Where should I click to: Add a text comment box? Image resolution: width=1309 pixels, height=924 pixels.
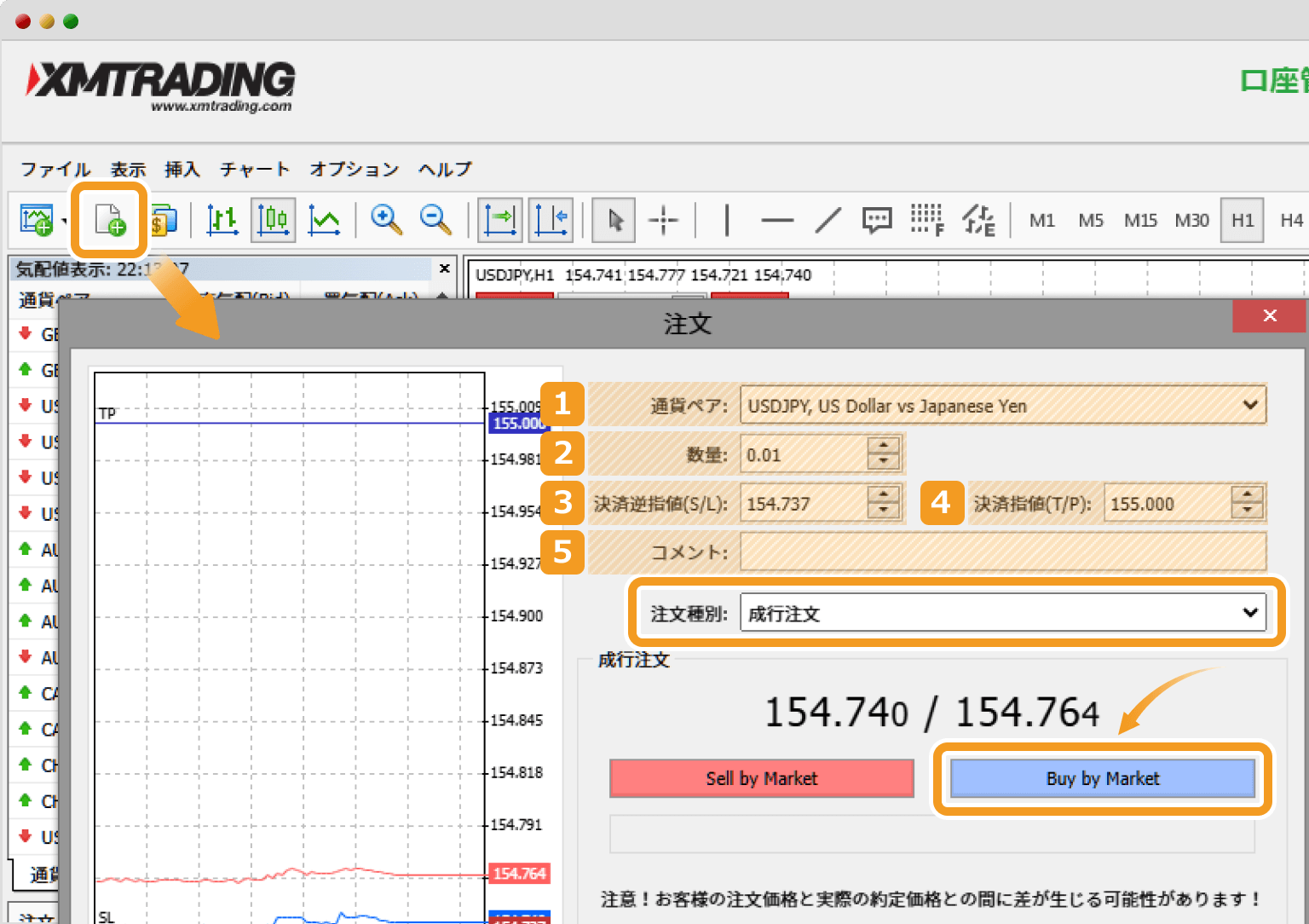tap(877, 220)
